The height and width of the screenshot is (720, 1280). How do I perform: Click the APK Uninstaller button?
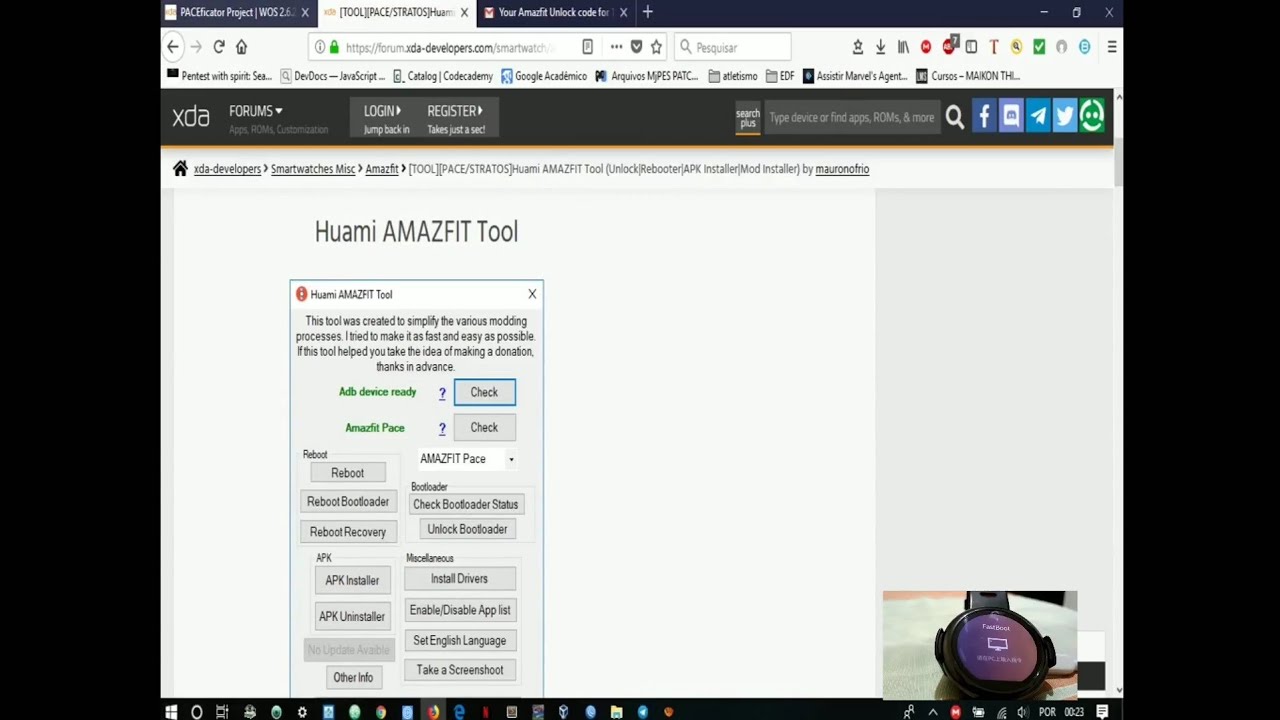(x=352, y=616)
